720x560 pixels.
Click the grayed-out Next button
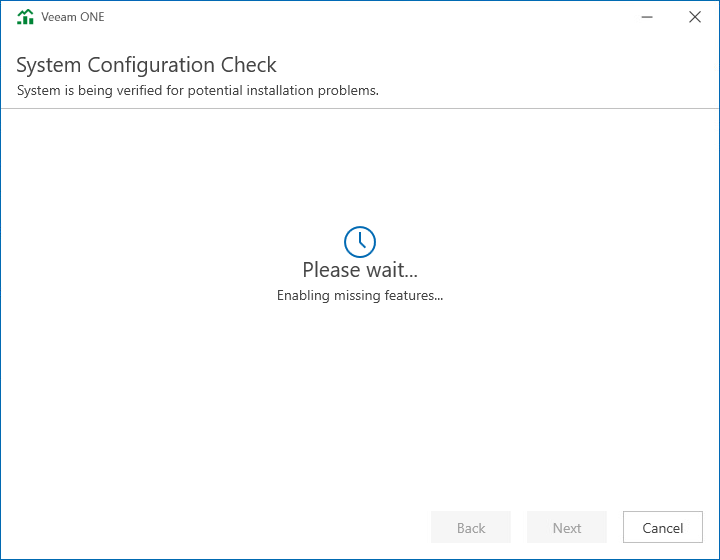pyautogui.click(x=567, y=527)
